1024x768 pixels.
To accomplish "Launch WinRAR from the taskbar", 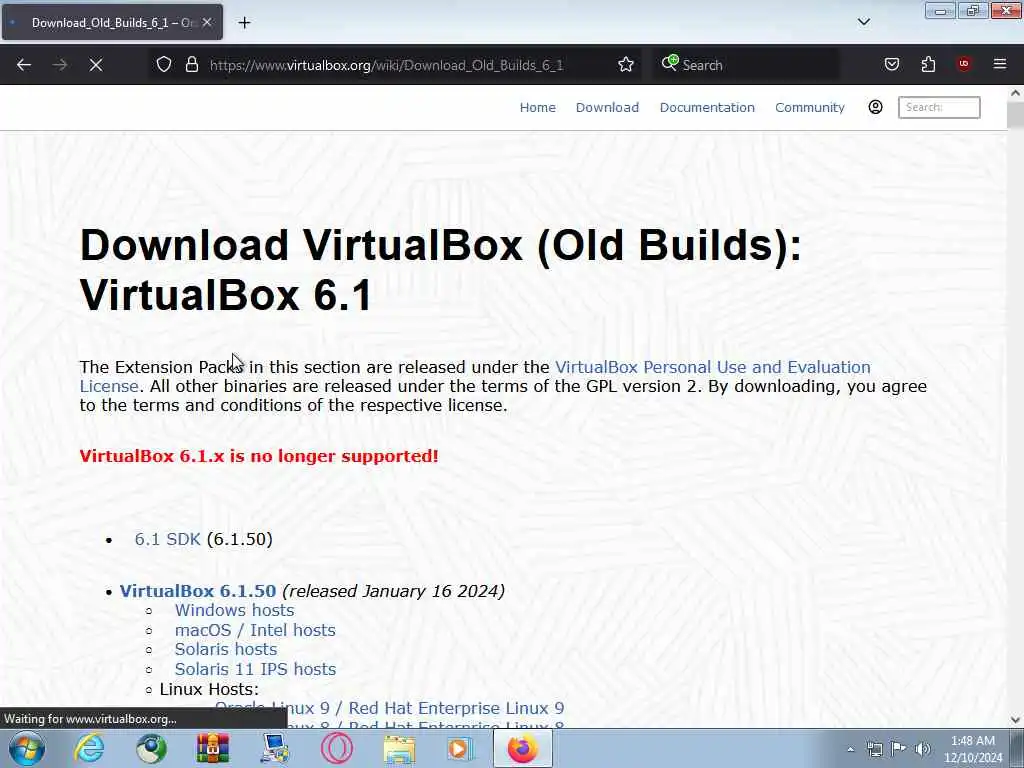I will point(213,748).
